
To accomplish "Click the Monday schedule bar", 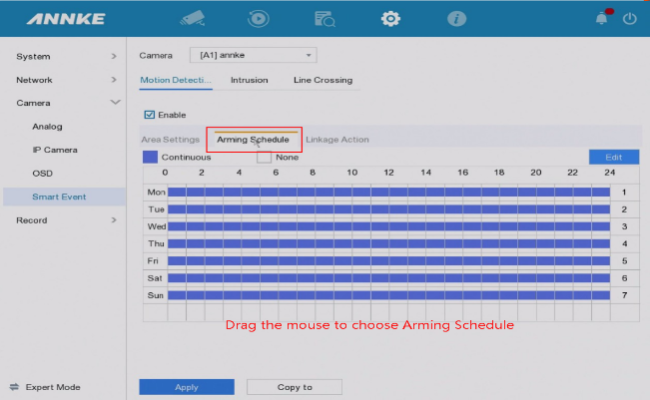I will (x=389, y=192).
